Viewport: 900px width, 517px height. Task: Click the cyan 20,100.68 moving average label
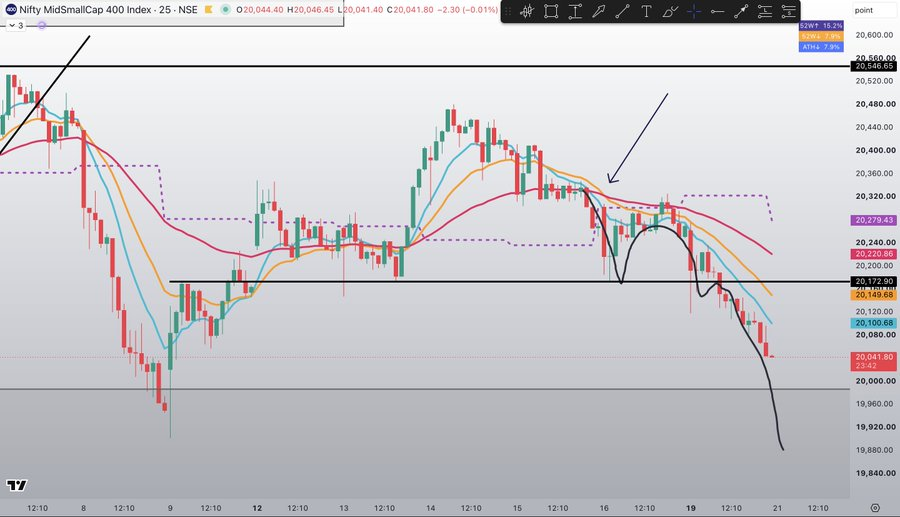click(x=874, y=323)
